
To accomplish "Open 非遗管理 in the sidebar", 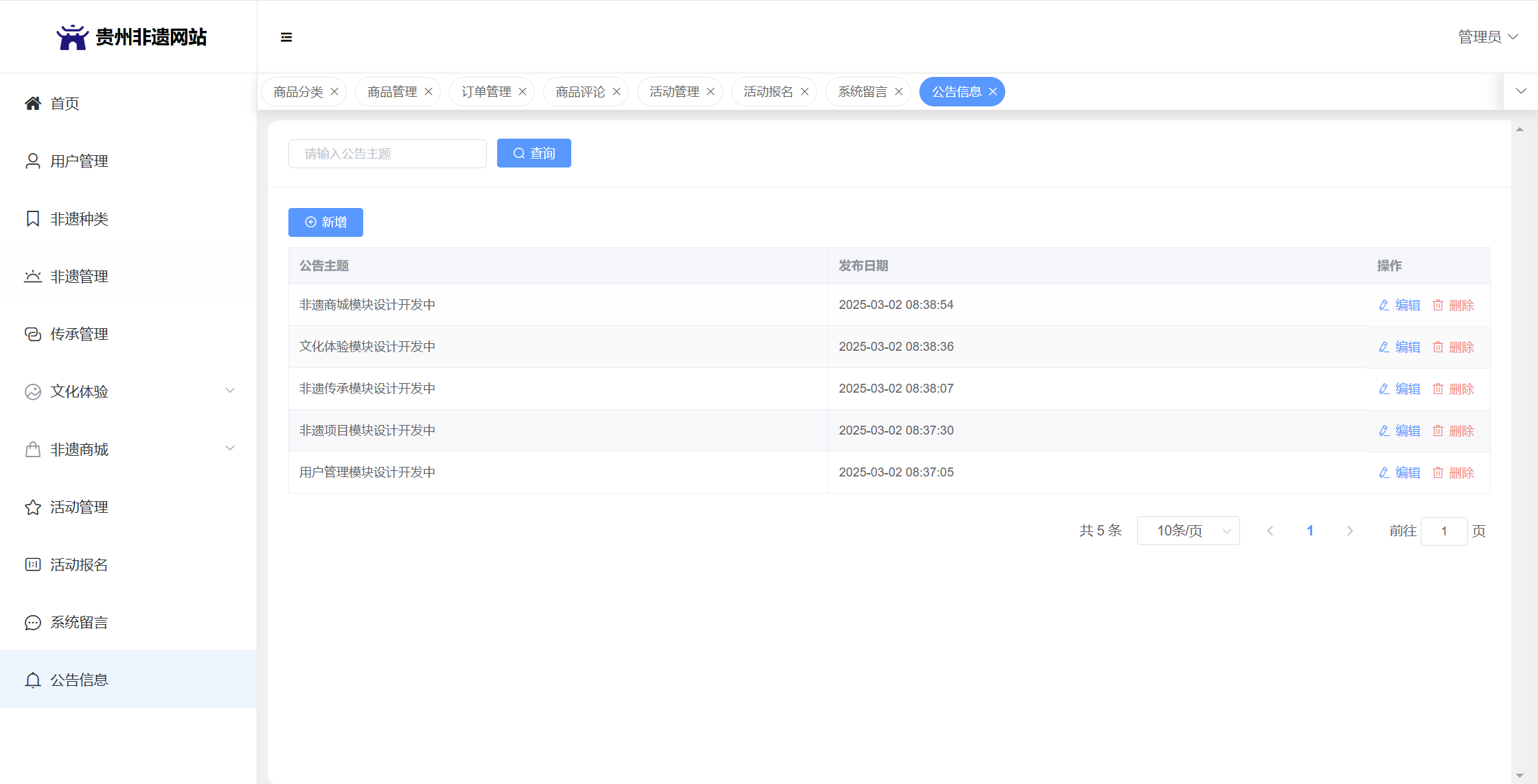I will pyautogui.click(x=79, y=277).
